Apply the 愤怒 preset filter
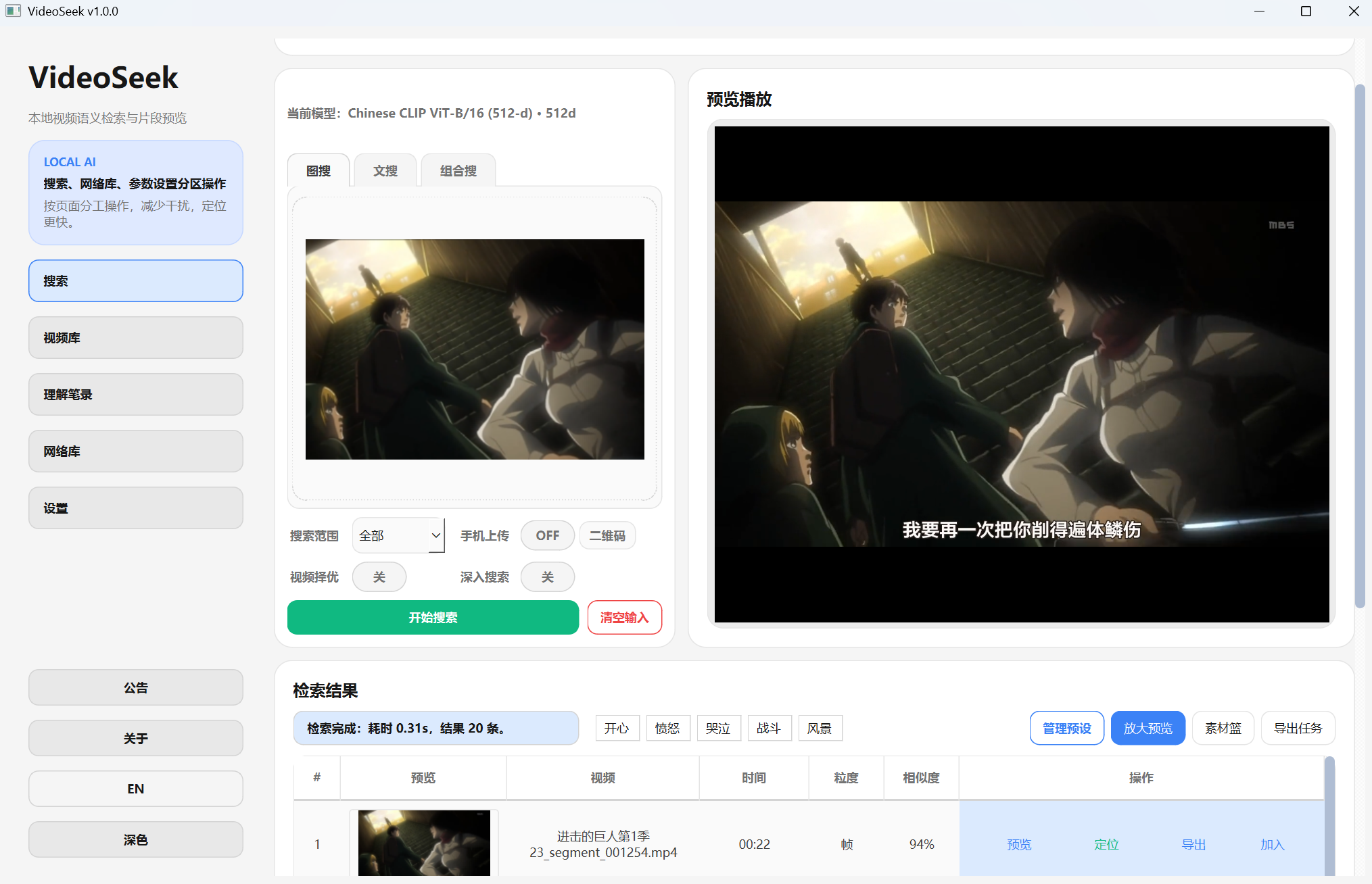Screen dimensions: 1372x884 tap(668, 728)
